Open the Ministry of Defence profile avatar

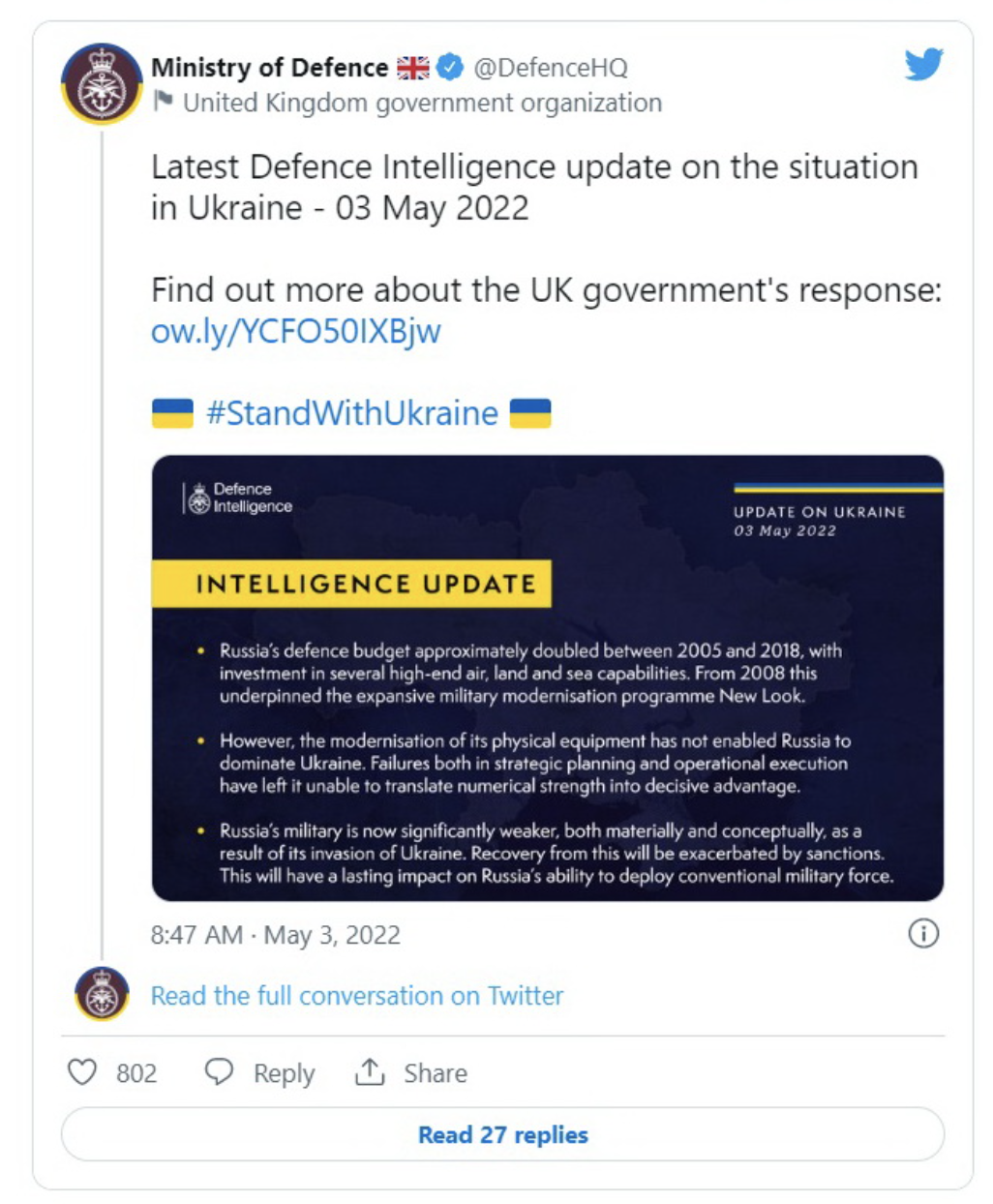(x=102, y=84)
